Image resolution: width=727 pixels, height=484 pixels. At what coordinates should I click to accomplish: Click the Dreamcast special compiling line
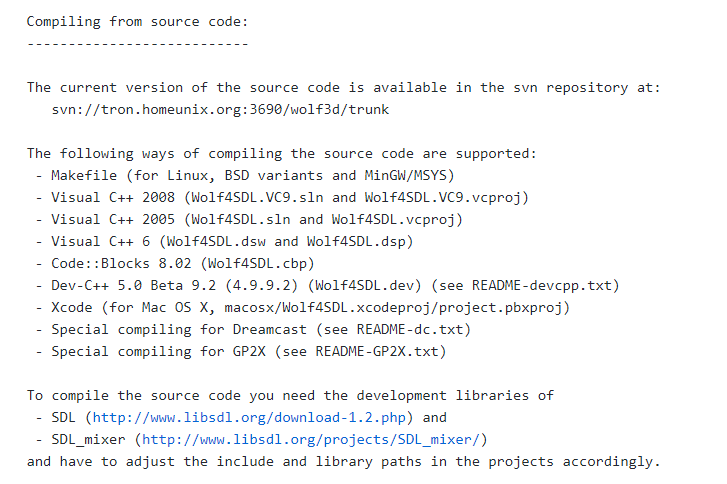(254, 330)
